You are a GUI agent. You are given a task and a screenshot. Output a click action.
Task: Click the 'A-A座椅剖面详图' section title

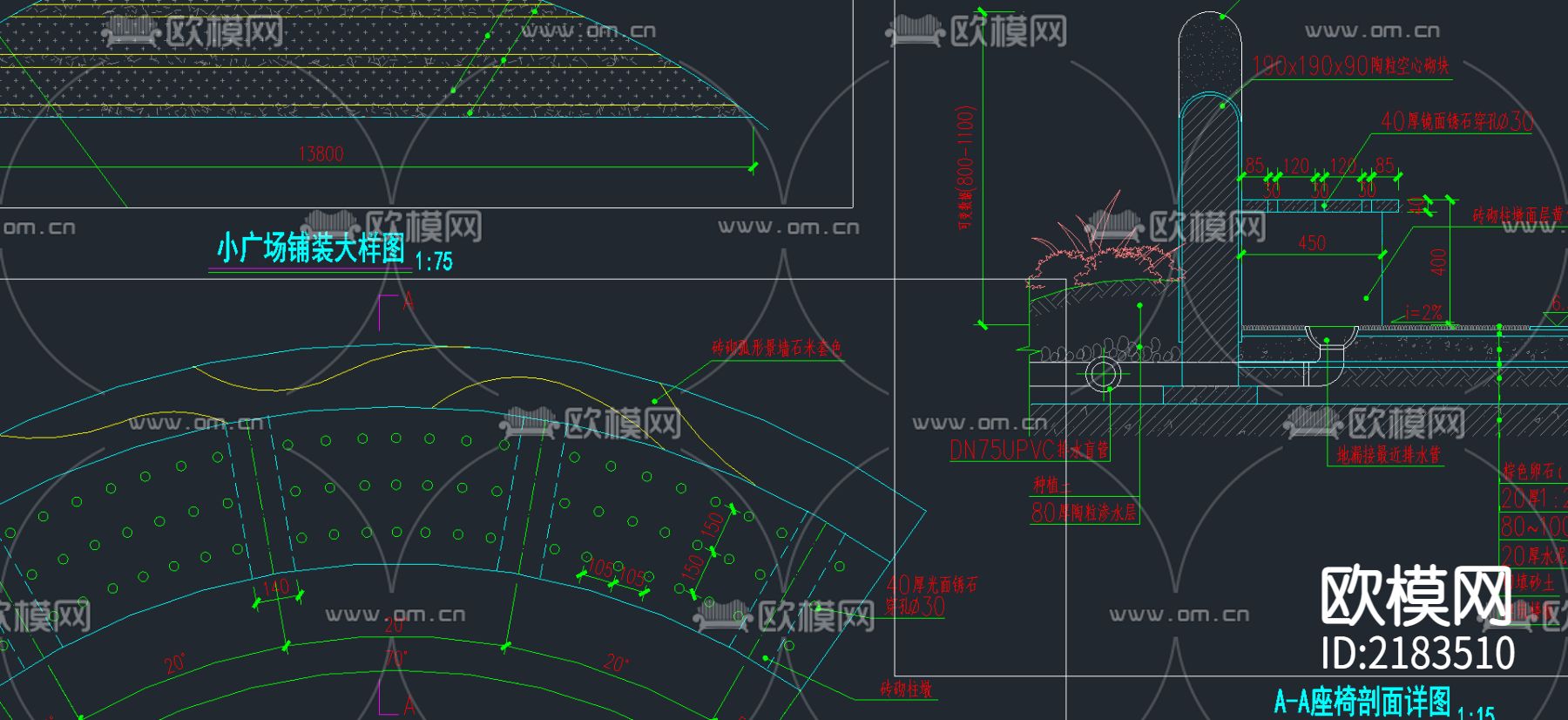(x=1362, y=701)
